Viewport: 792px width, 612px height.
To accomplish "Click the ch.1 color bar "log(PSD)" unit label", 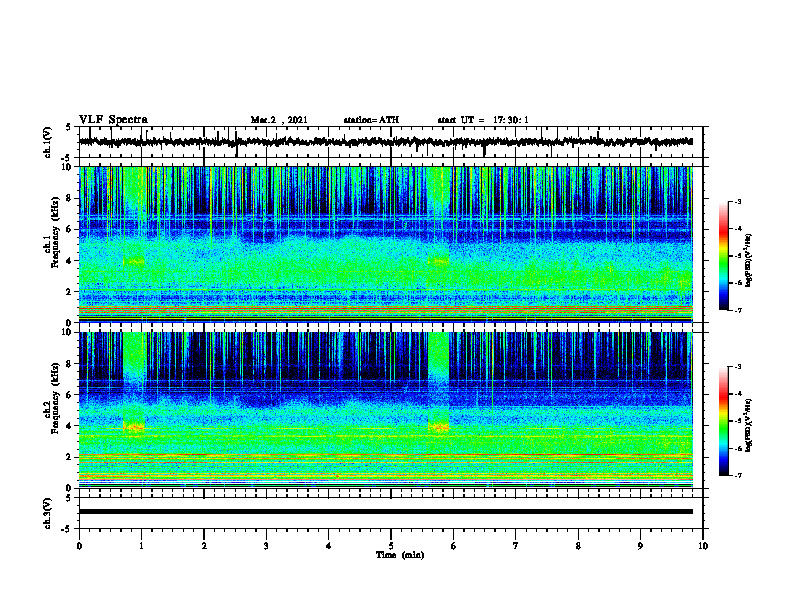I will pyautogui.click(x=749, y=261).
